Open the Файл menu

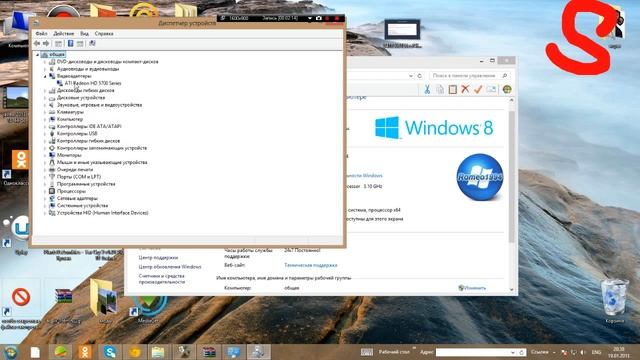pos(41,33)
